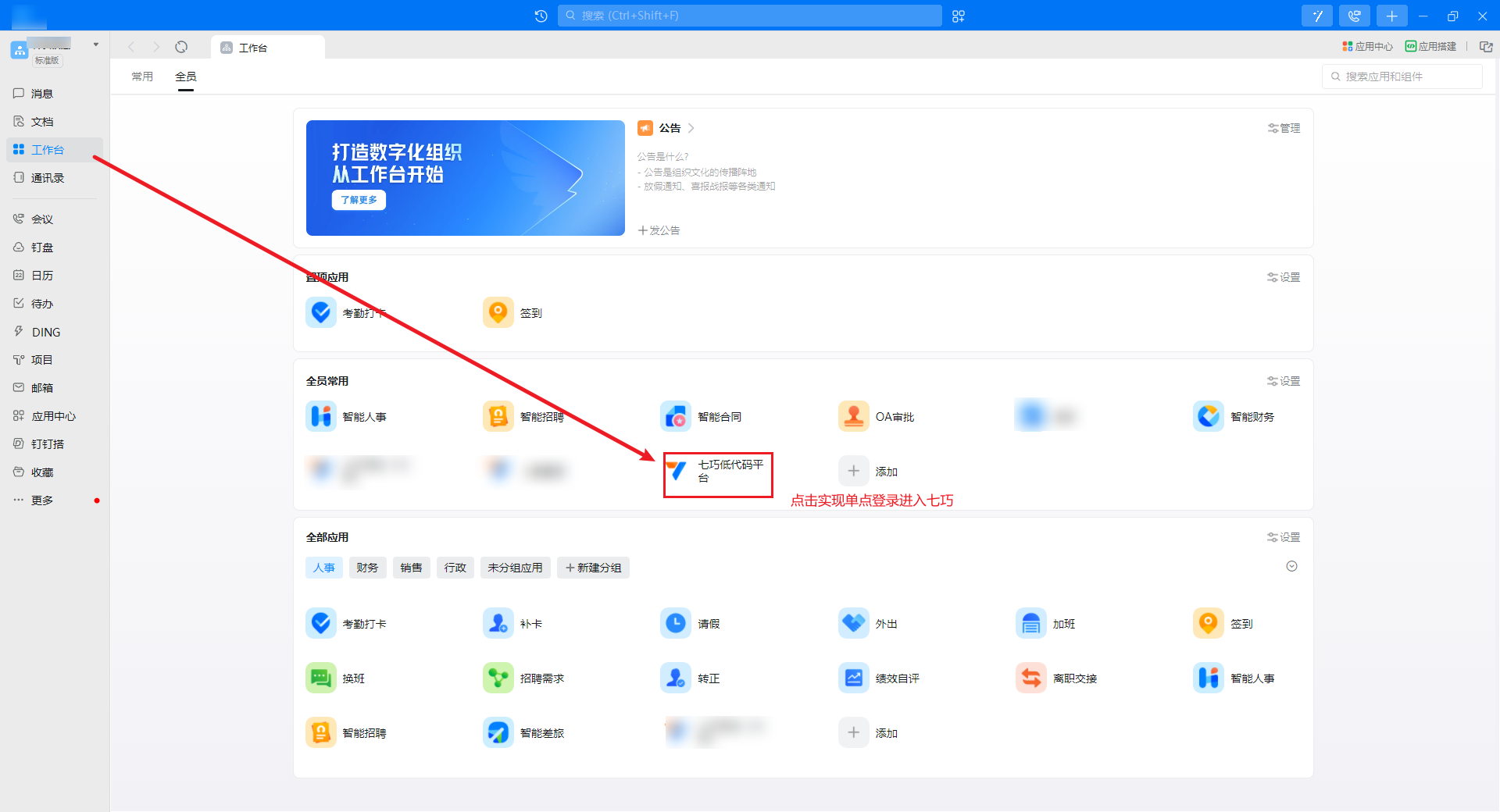Open 消息 in the left sidebar
The width and height of the screenshot is (1500, 812).
pyautogui.click(x=42, y=94)
